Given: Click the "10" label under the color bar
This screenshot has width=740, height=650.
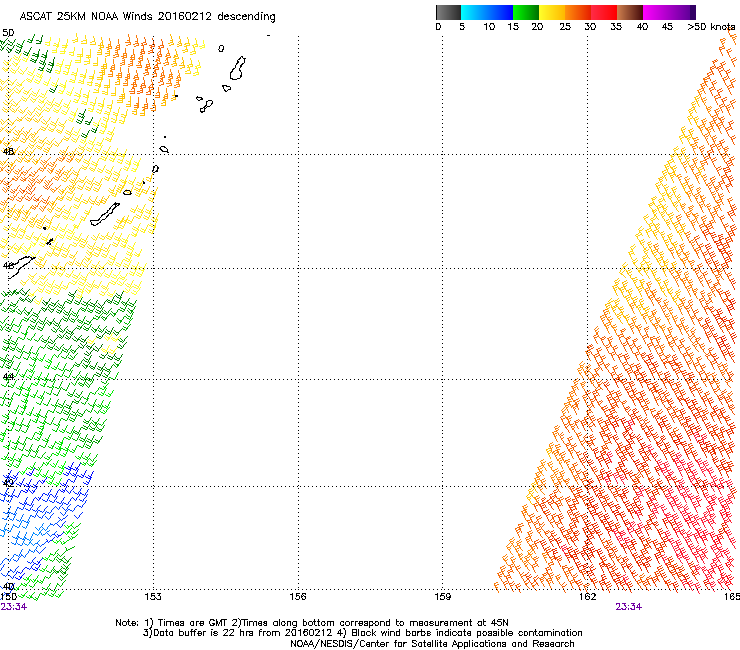Looking at the screenshot, I should [x=489, y=27].
